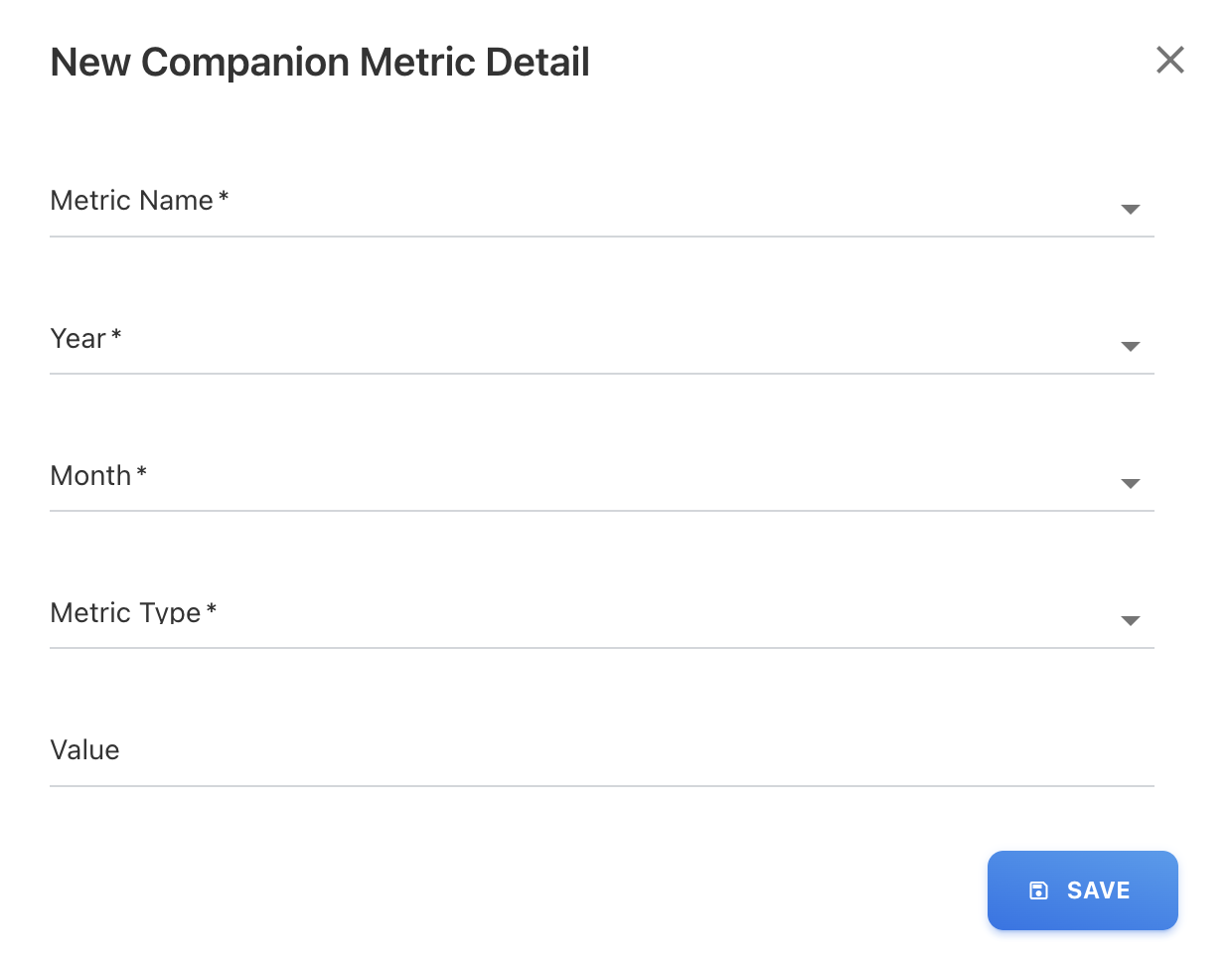Click the Metric Name dropdown arrow
1232x968 pixels.
(x=1130, y=209)
